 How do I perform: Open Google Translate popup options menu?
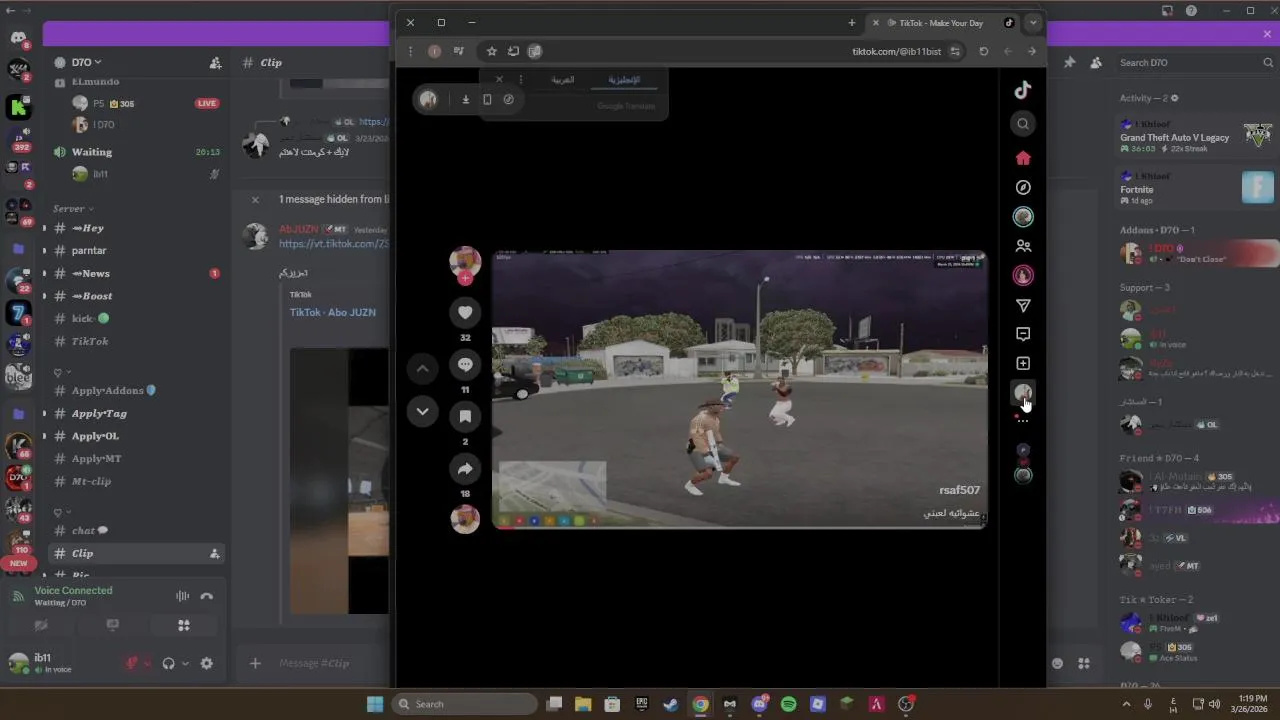pos(520,79)
